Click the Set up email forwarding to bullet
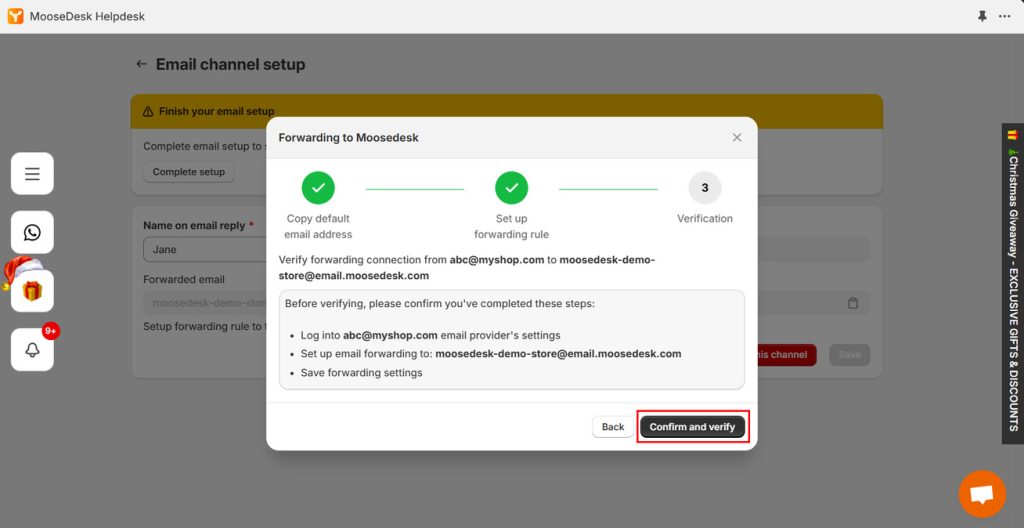1024x528 pixels. [490, 354]
